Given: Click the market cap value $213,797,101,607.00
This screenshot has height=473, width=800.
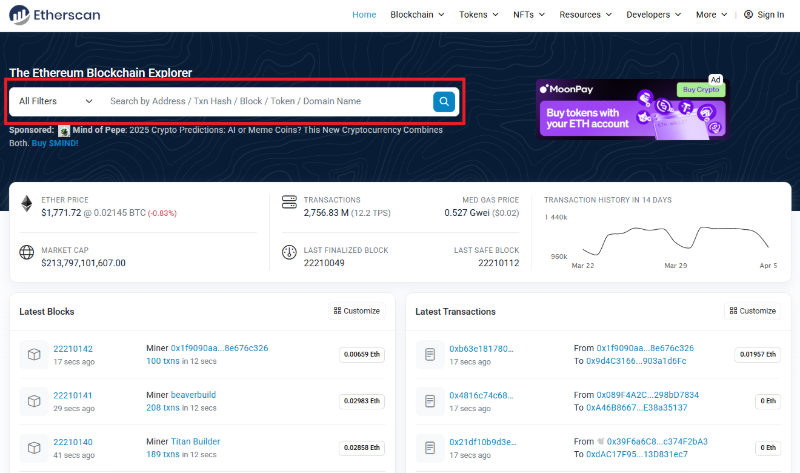Looking at the screenshot, I should point(83,263).
